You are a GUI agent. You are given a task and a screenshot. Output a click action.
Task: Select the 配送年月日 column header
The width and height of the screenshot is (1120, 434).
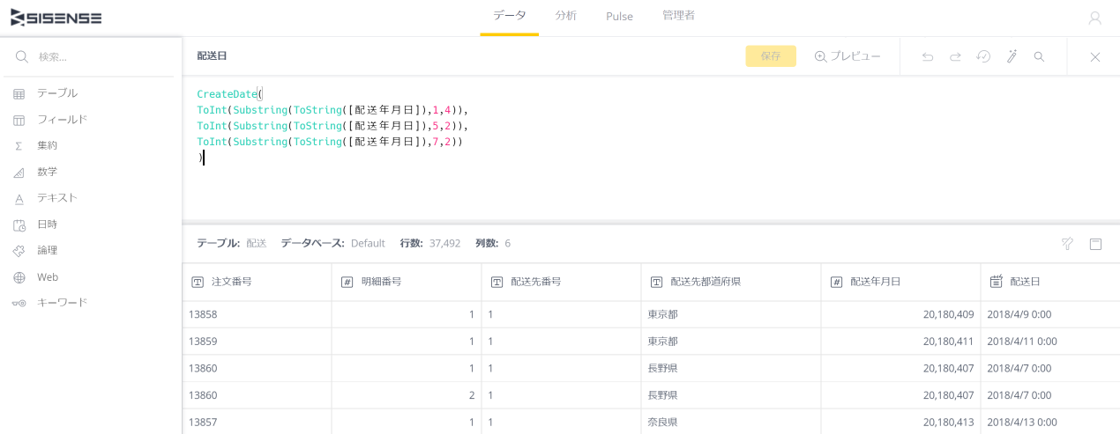[901, 282]
